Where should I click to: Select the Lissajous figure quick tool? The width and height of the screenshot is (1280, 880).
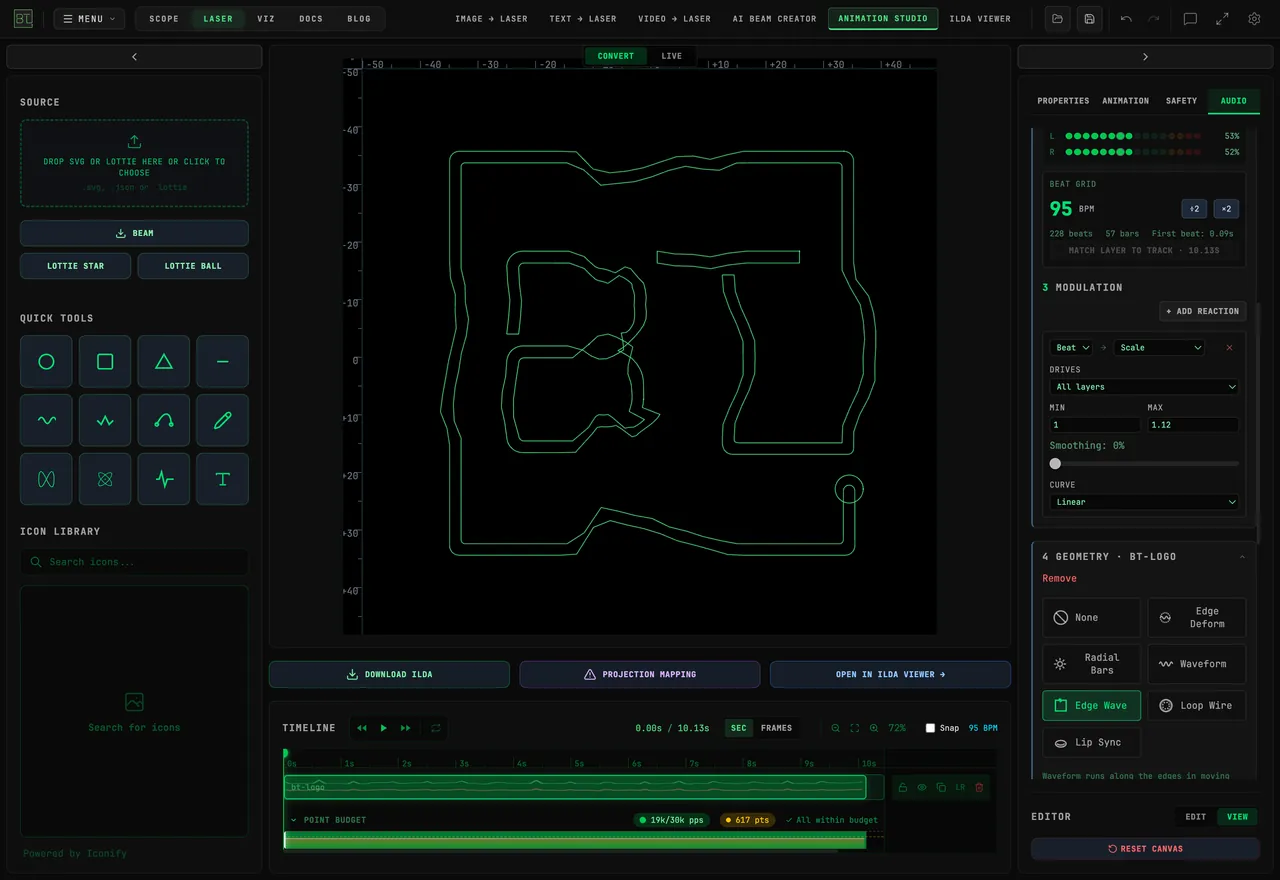click(x=46, y=479)
